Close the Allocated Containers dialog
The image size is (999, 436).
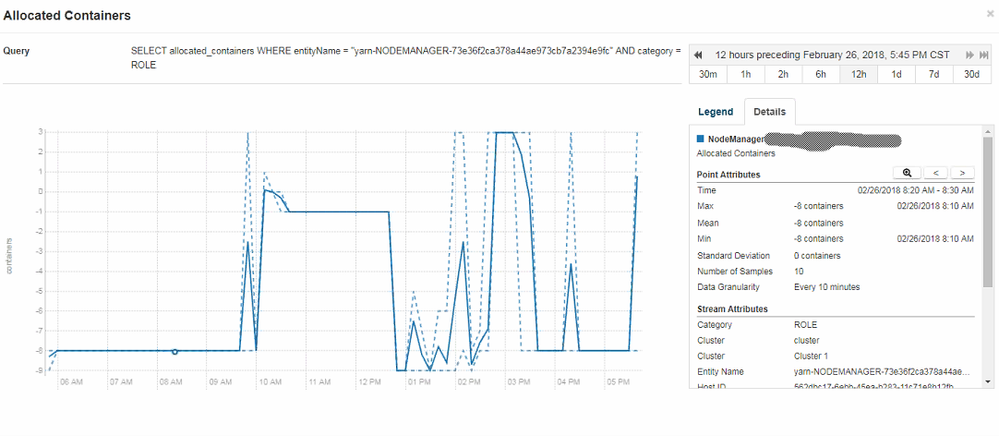pyautogui.click(x=989, y=13)
